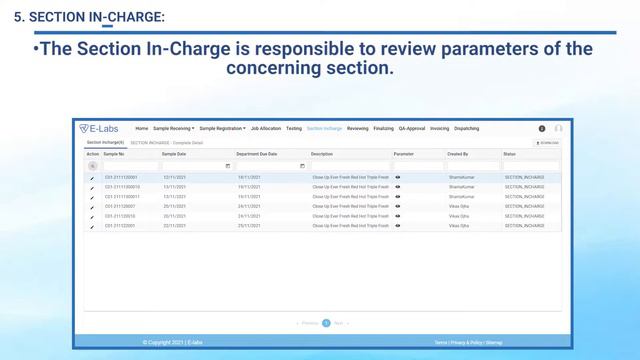View parameters for sample ending 00010

pos(398,187)
